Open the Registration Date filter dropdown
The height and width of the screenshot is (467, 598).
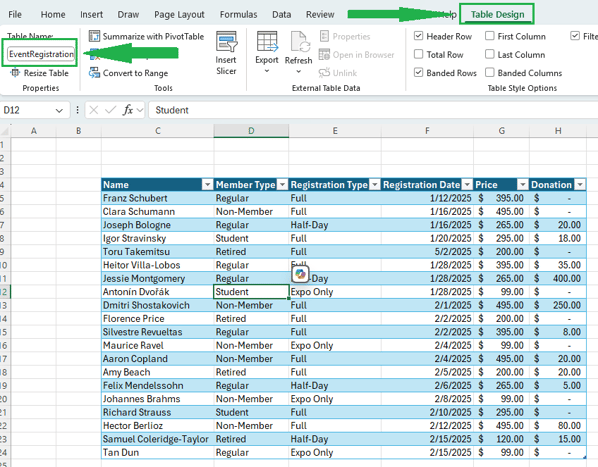(x=467, y=185)
